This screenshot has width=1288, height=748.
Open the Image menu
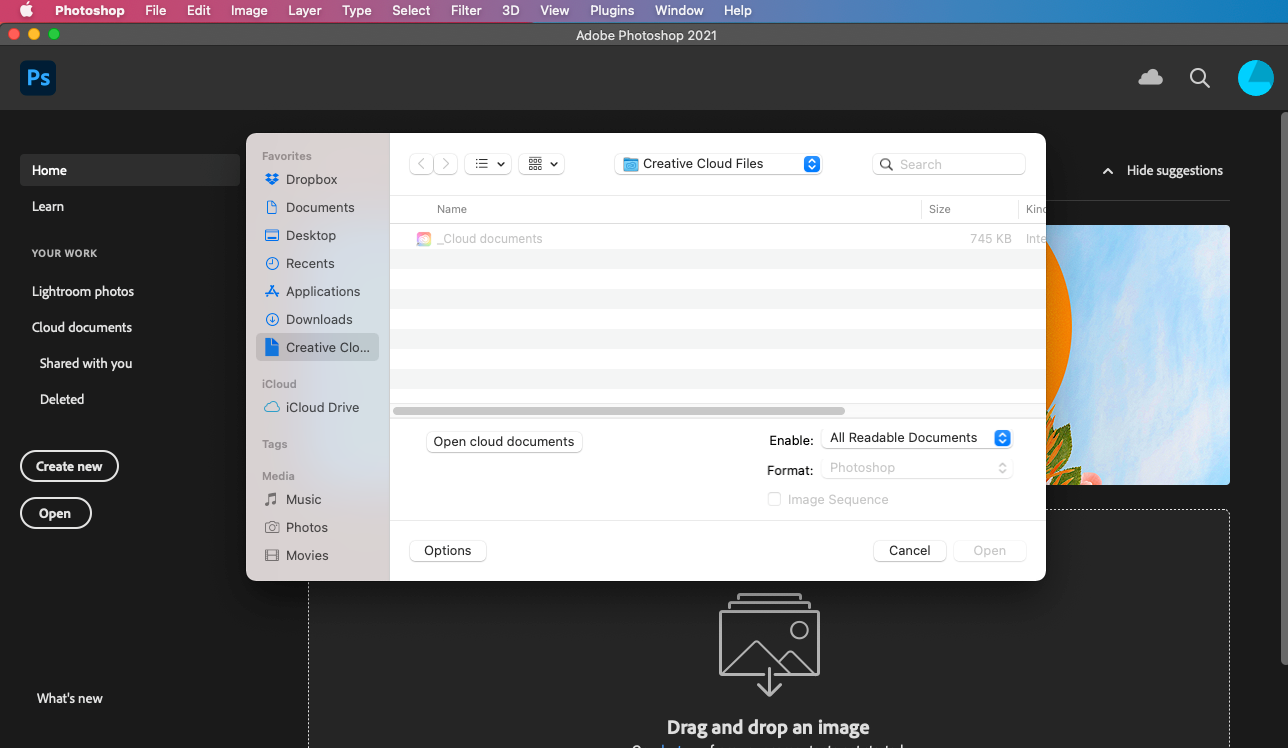tap(249, 10)
